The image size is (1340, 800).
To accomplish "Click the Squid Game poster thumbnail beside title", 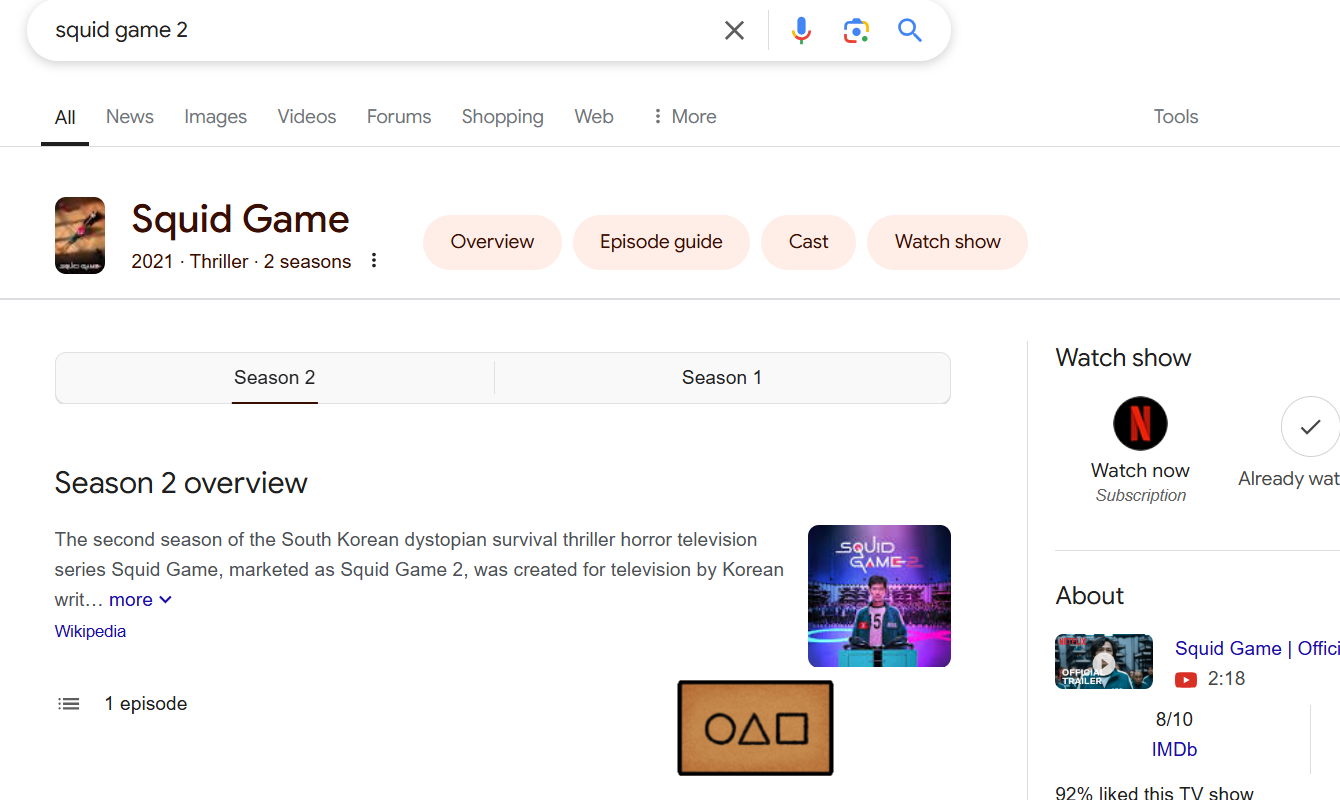I will click(80, 235).
